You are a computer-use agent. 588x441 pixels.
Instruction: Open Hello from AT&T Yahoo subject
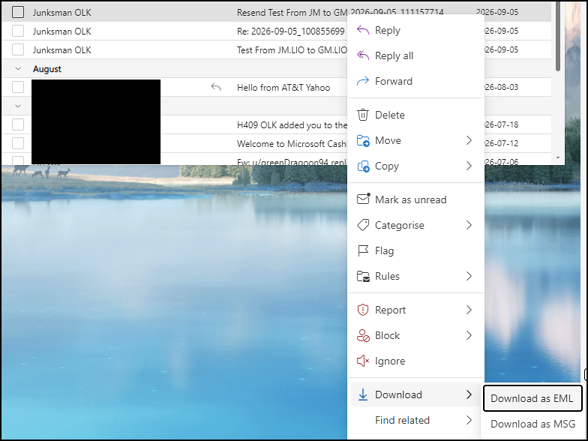pos(284,87)
